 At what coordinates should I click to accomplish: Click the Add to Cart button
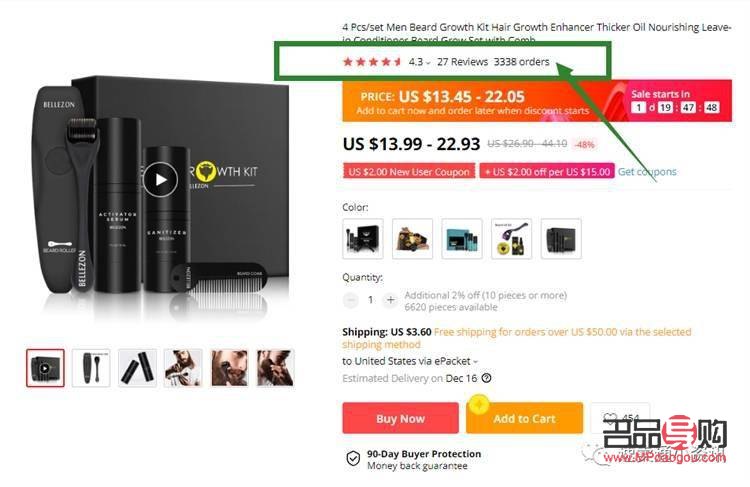(524, 418)
